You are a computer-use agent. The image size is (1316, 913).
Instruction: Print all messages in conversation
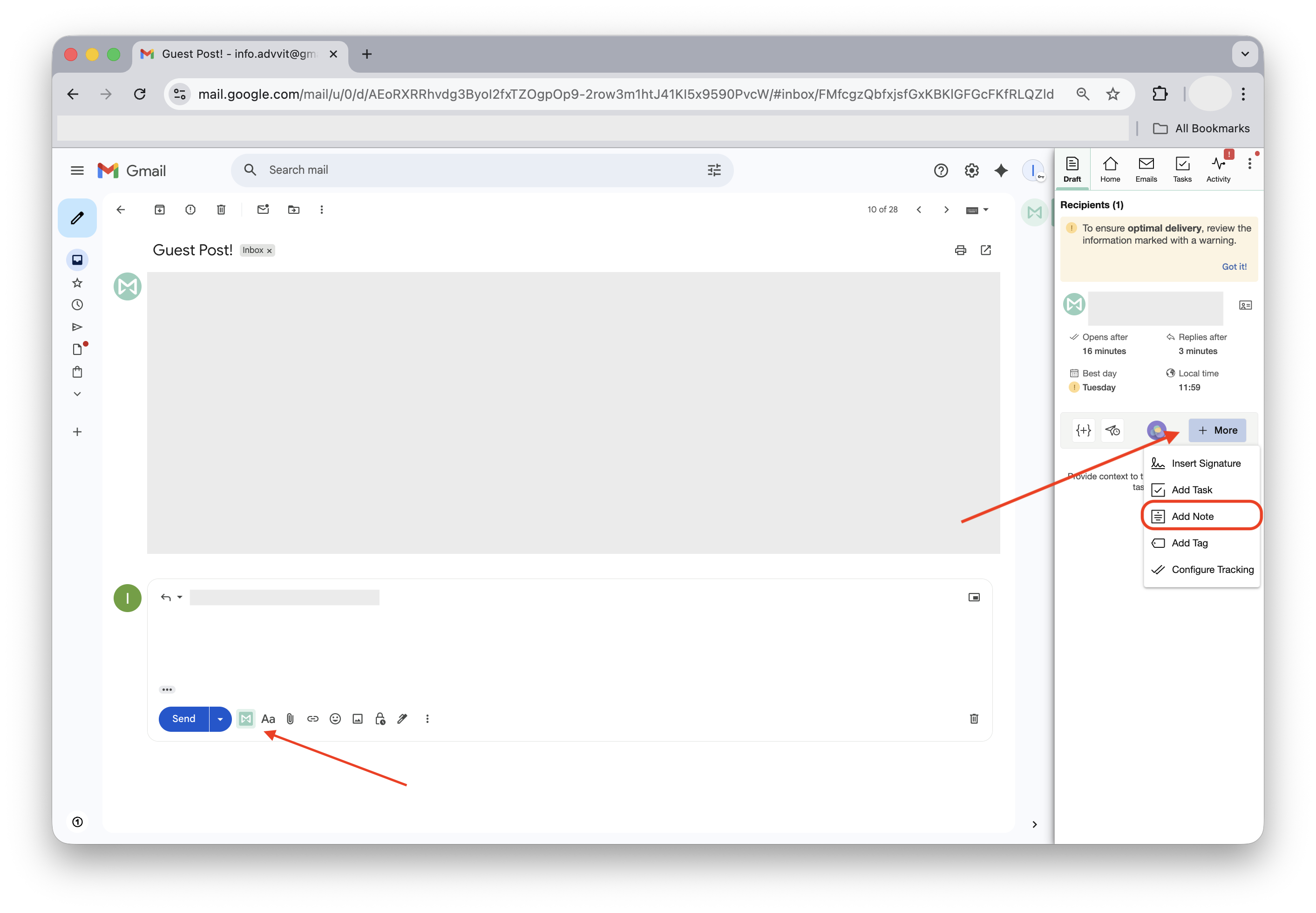(961, 250)
